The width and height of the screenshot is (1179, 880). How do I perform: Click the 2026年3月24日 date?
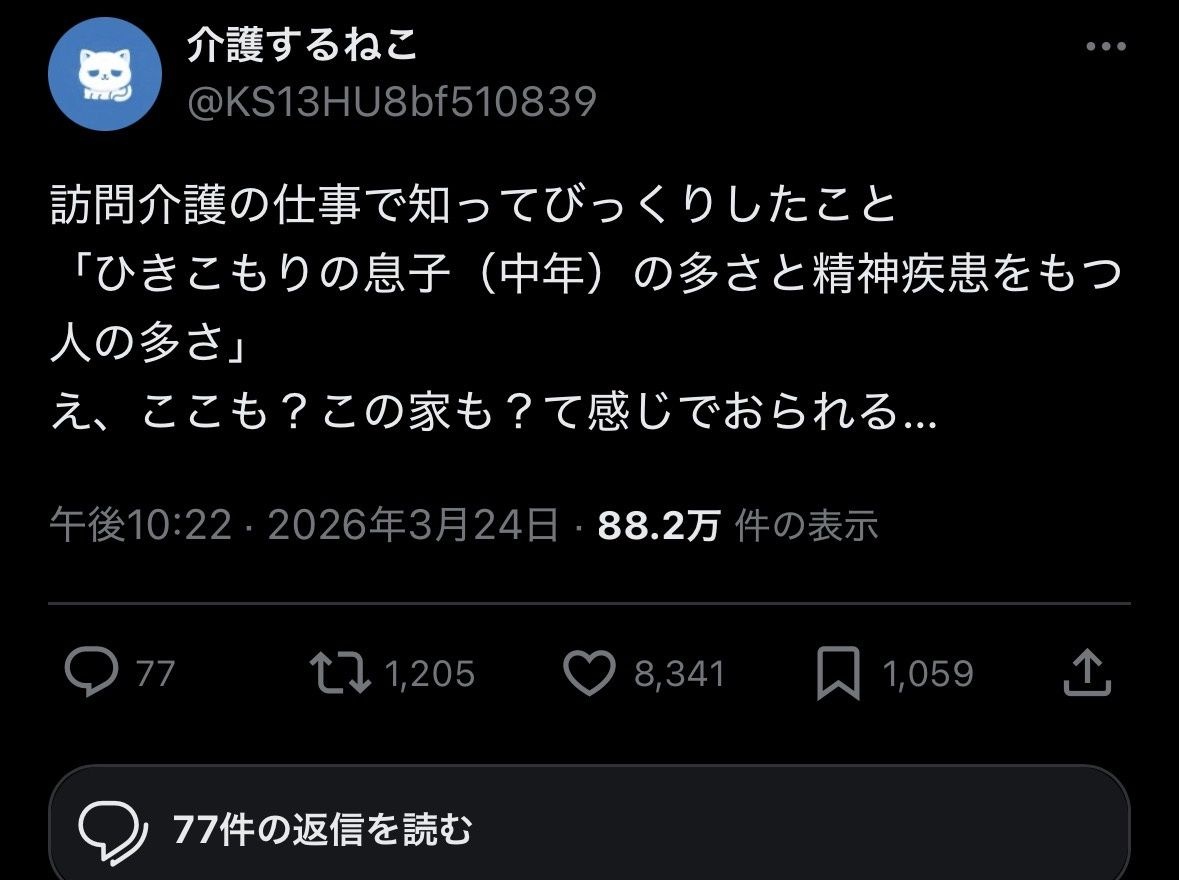[x=413, y=525]
